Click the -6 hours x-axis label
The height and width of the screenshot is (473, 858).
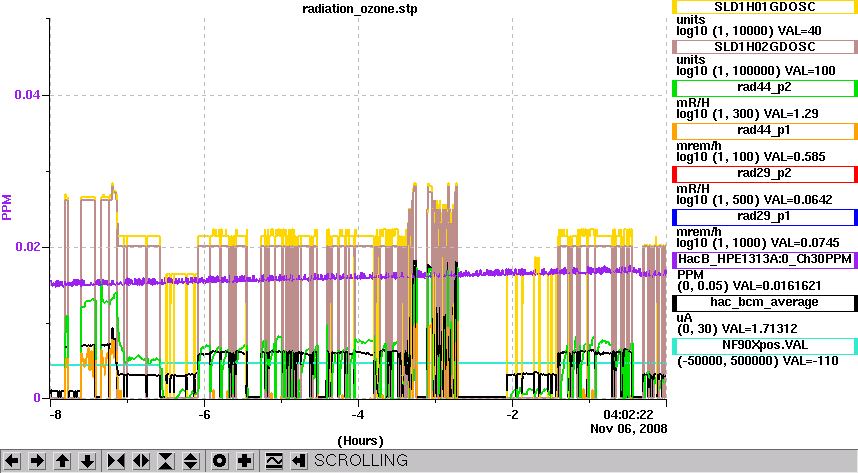(x=204, y=414)
